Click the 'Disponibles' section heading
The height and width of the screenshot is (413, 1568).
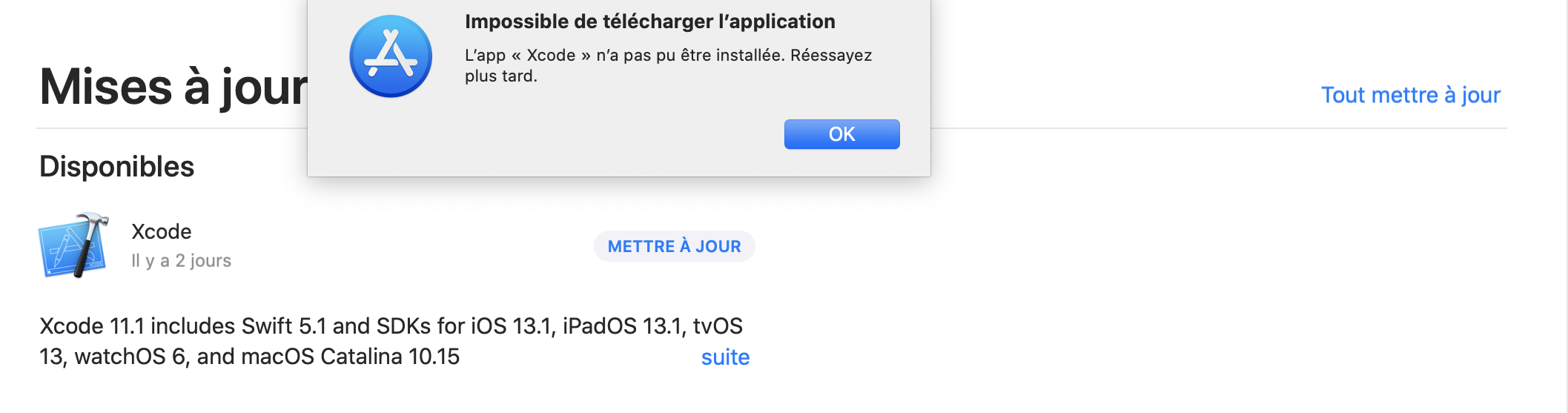(116, 167)
